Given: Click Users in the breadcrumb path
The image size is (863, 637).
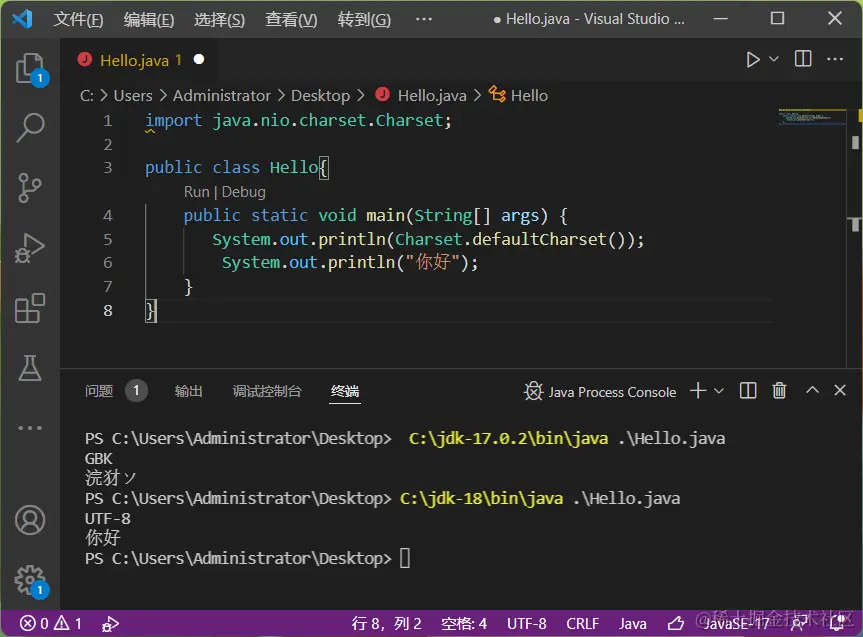Looking at the screenshot, I should point(133,96).
